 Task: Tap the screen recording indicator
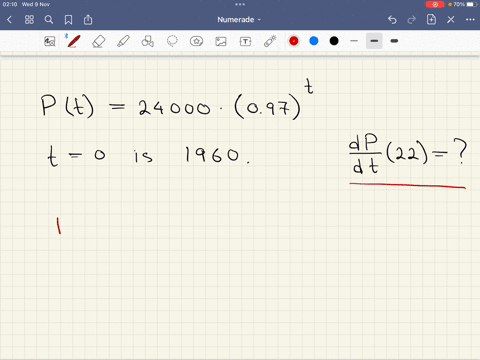pos(435,4)
